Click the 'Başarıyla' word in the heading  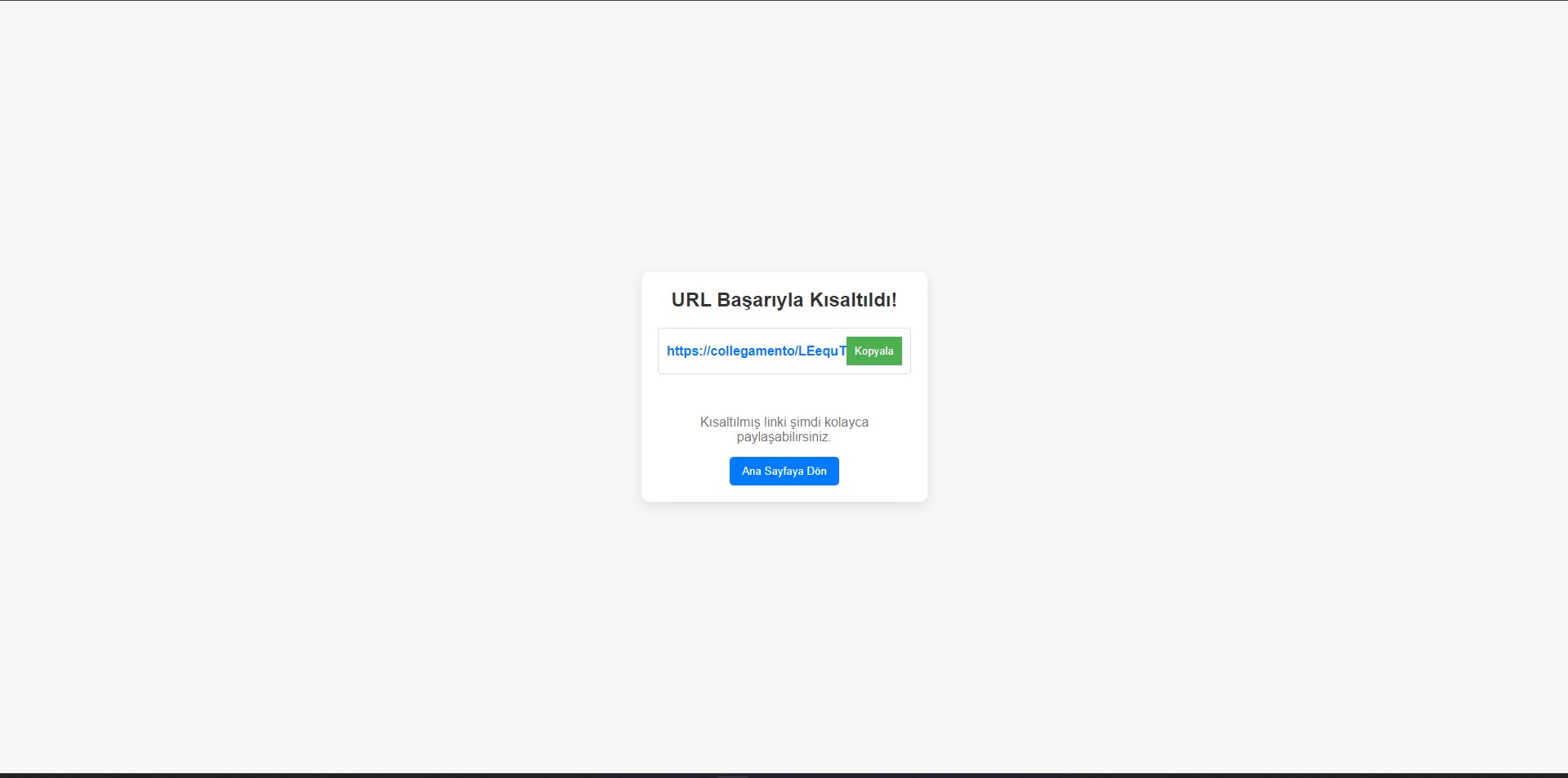[x=760, y=300]
